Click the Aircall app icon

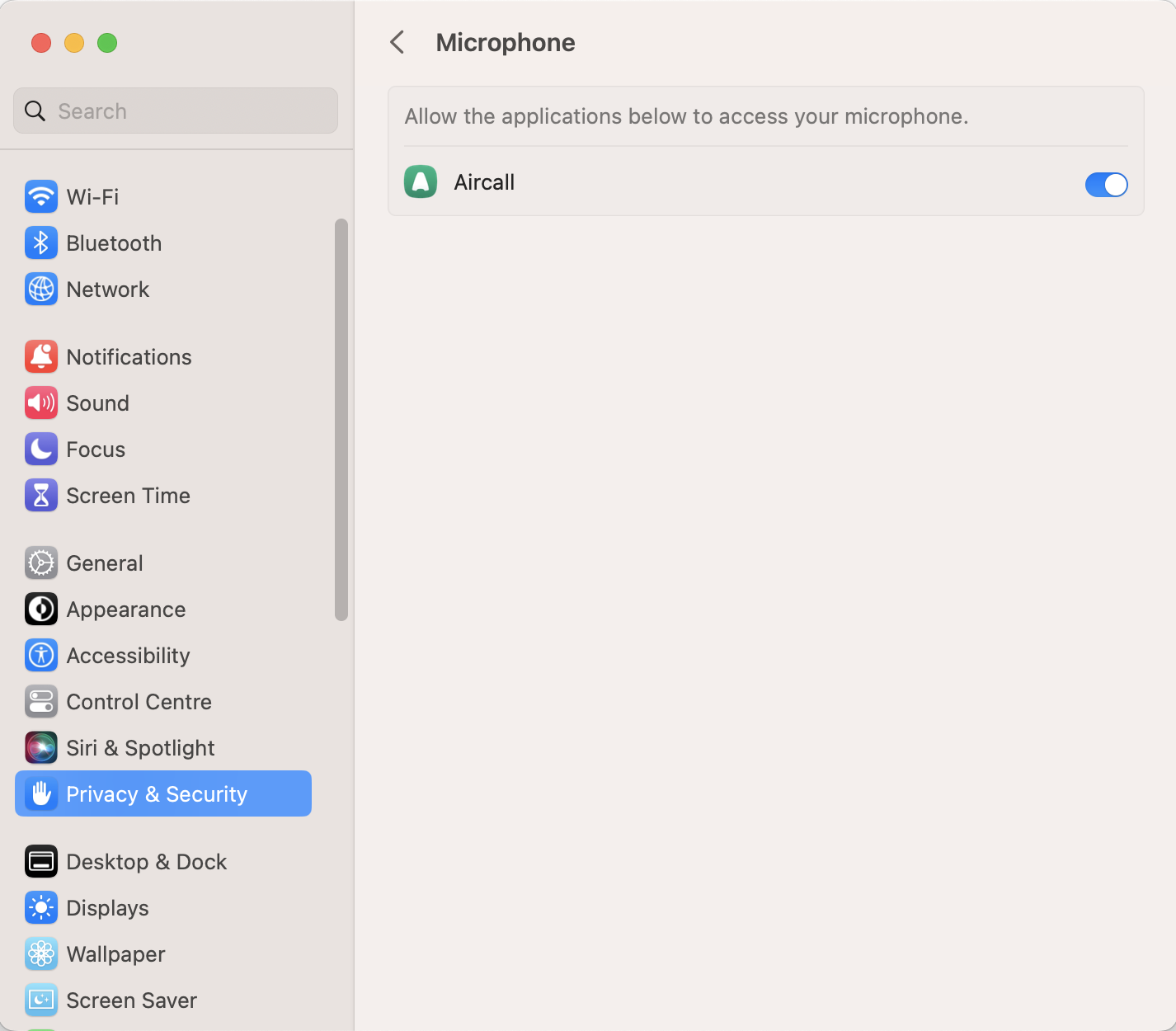pyautogui.click(x=421, y=182)
